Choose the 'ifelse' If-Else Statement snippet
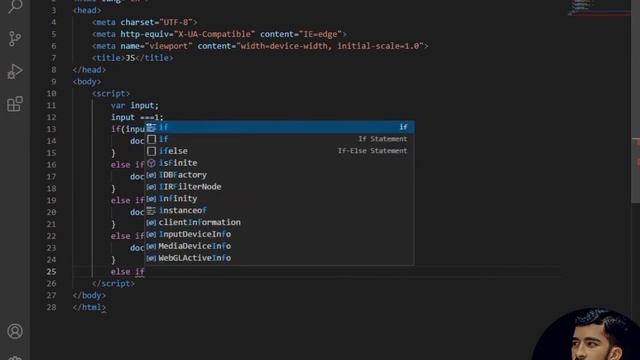640x360 pixels. click(x=280, y=151)
